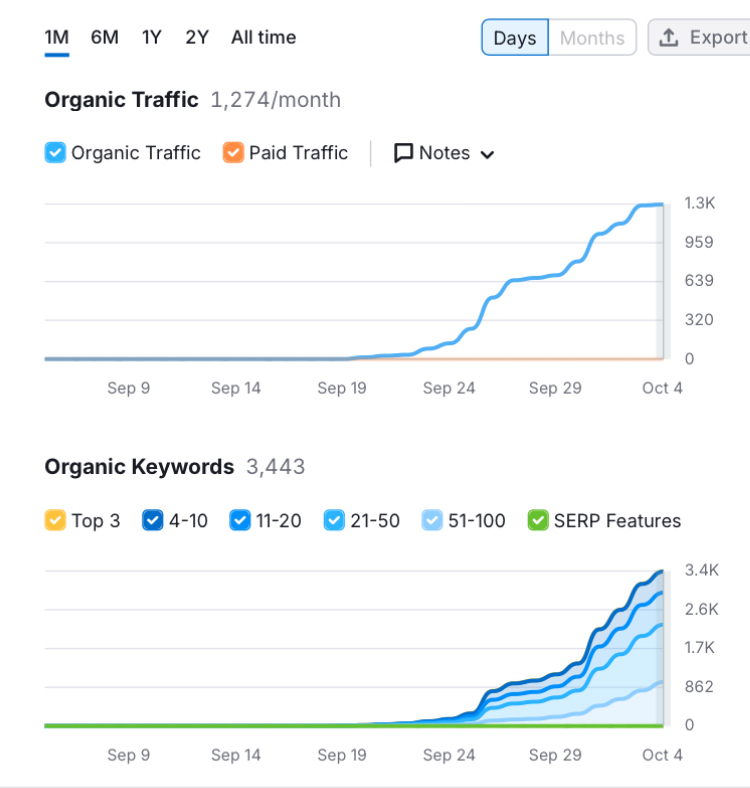
Task: Click the Oct 4 endpoint on traffic chart
Action: (663, 205)
